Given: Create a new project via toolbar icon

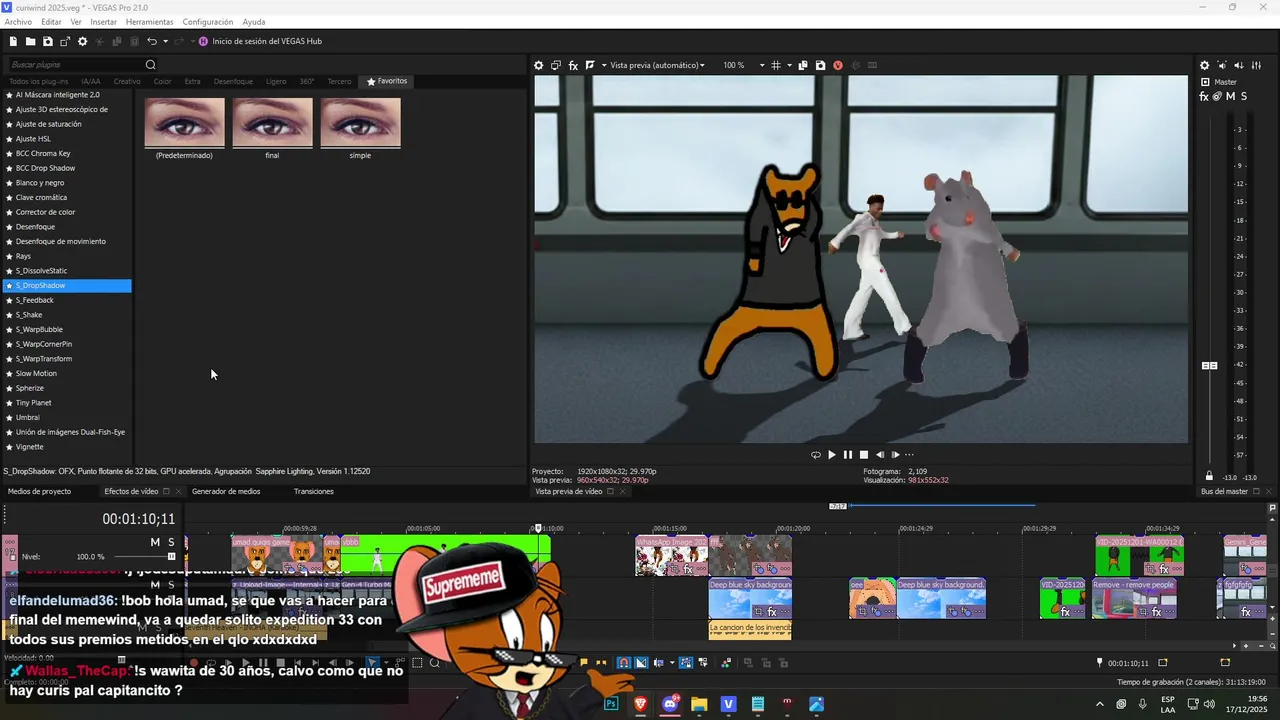Looking at the screenshot, I should tap(13, 41).
